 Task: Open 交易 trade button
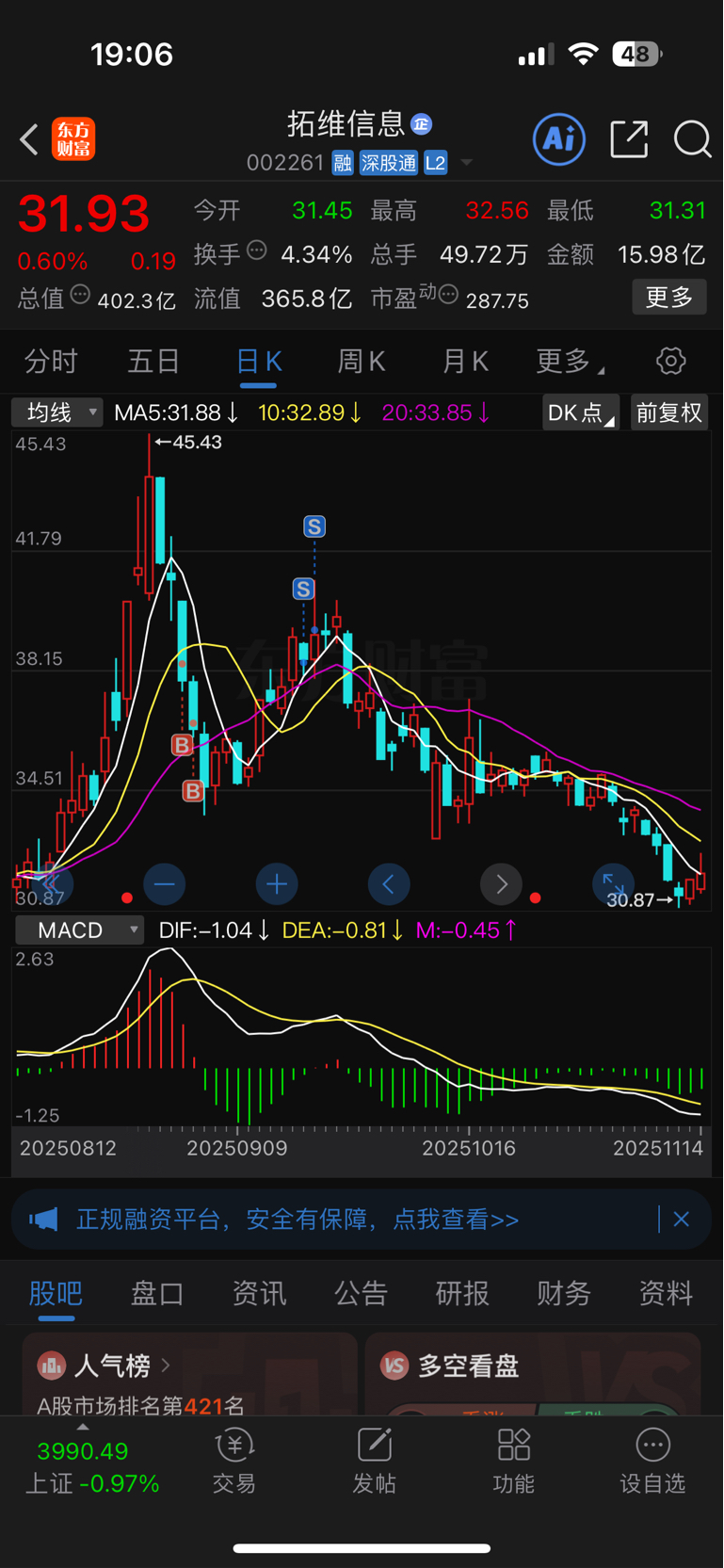(x=234, y=1463)
